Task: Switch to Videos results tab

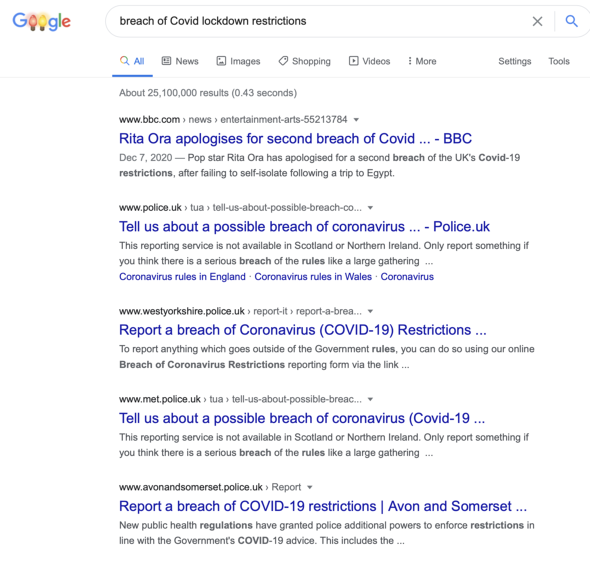Action: pyautogui.click(x=370, y=61)
